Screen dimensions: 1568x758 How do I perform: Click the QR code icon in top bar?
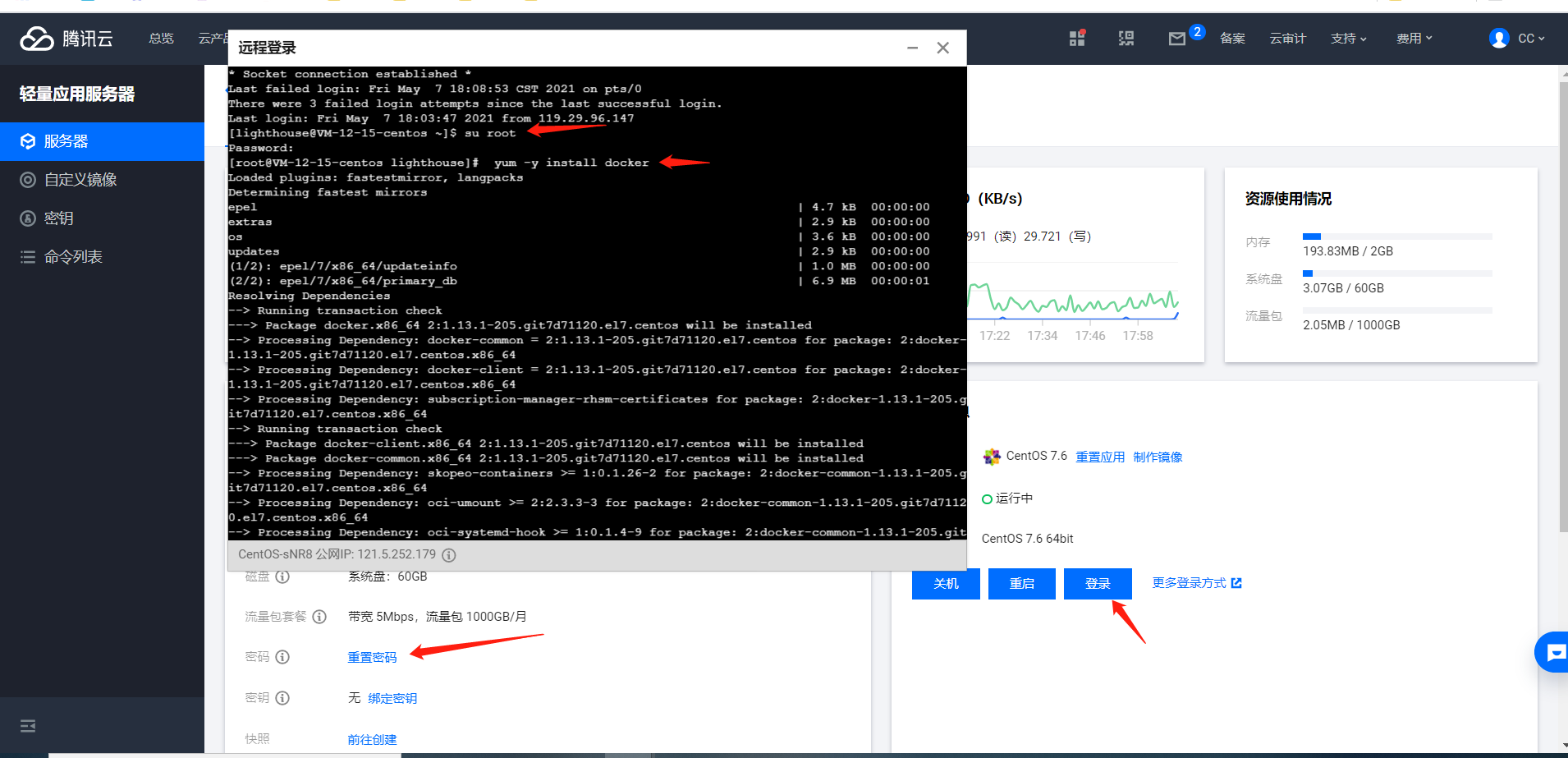coord(1126,38)
